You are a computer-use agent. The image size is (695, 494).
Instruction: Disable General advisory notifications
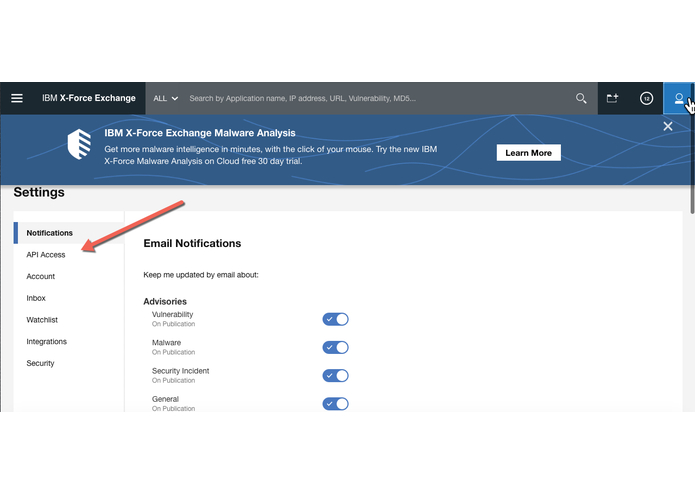pyautogui.click(x=336, y=404)
